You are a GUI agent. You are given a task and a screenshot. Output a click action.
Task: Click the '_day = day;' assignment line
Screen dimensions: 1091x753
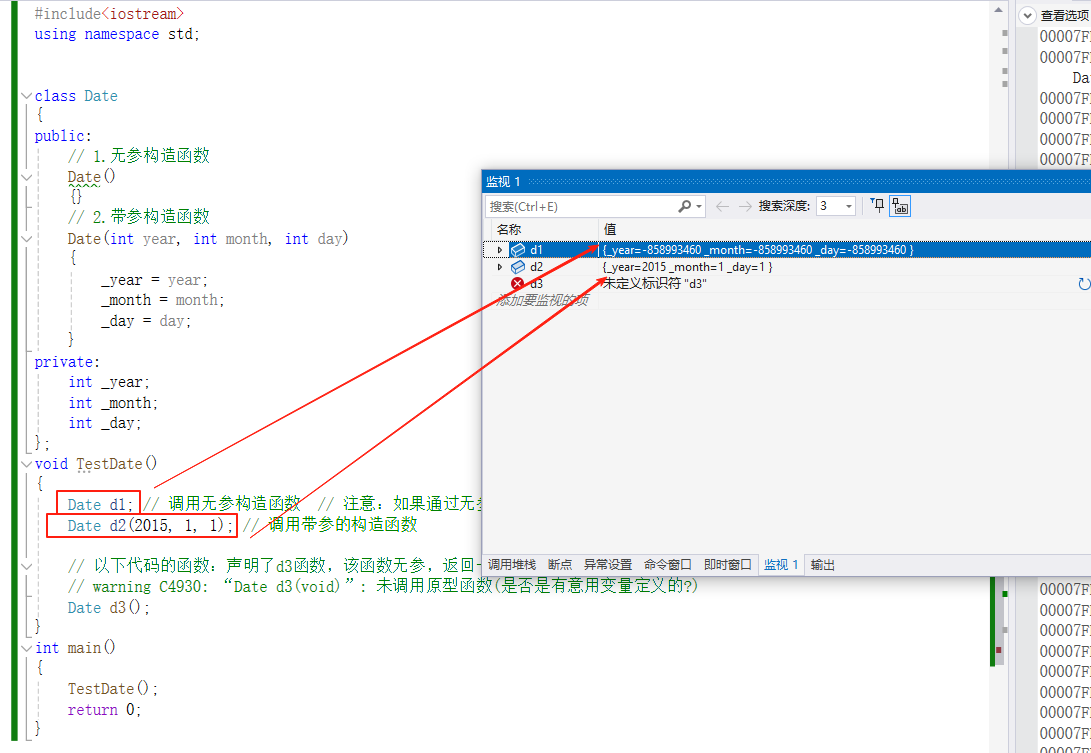tap(145, 321)
